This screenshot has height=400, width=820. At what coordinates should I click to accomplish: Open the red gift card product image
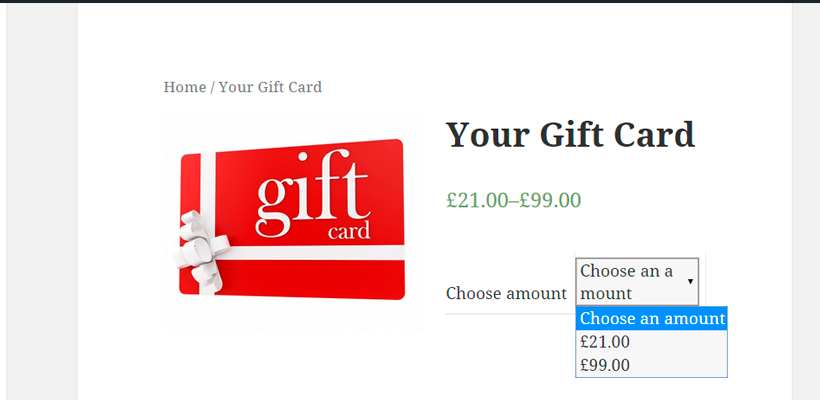[x=292, y=221]
